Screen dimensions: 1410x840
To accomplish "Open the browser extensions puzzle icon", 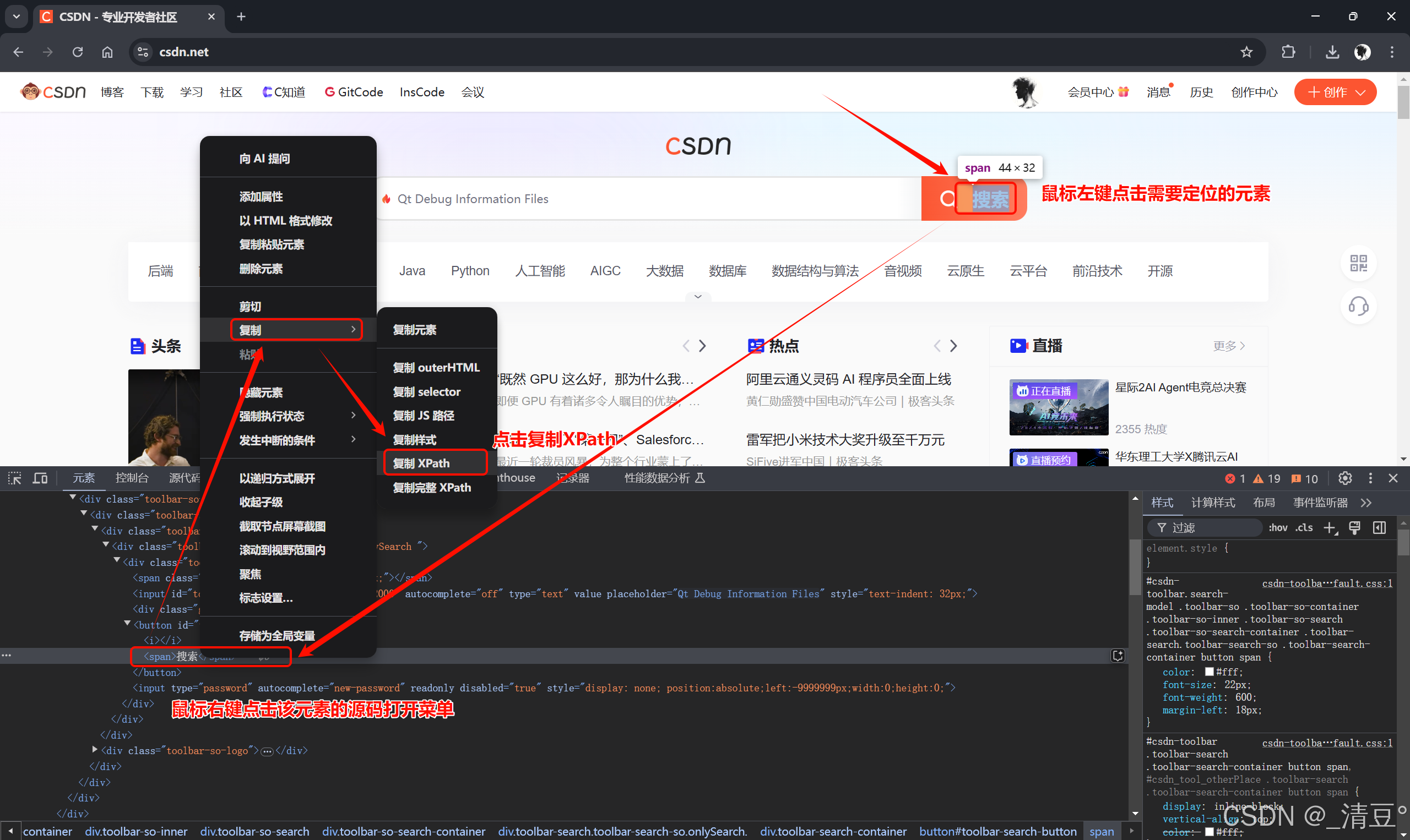I will click(1288, 52).
